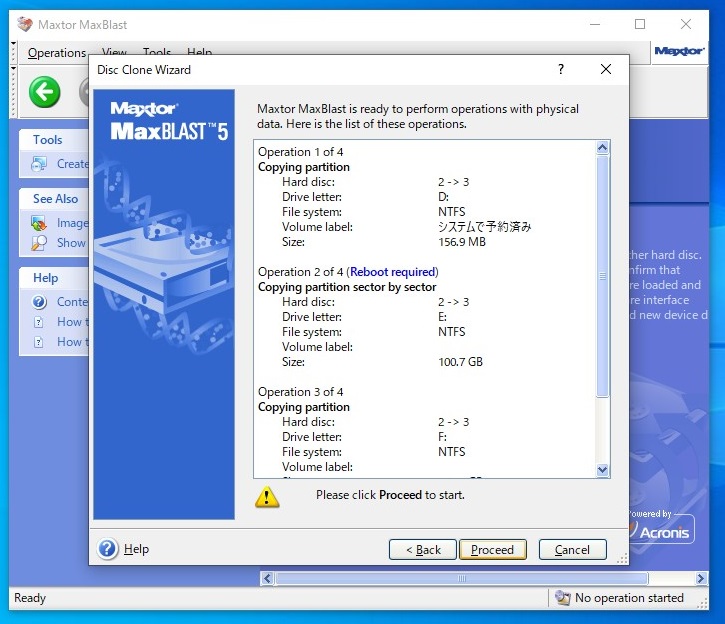Image resolution: width=725 pixels, height=624 pixels.
Task: Click the Show magnifier icon under See Also
Action: click(39, 243)
